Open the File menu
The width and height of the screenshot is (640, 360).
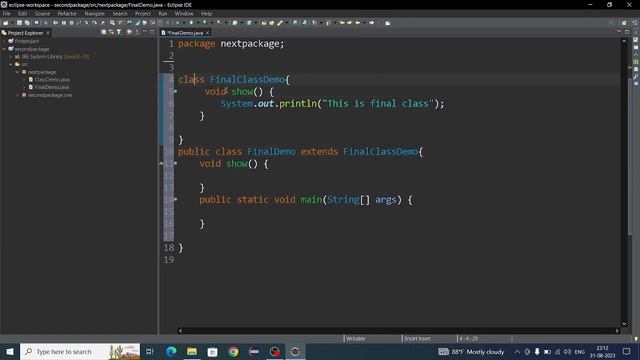7,13
